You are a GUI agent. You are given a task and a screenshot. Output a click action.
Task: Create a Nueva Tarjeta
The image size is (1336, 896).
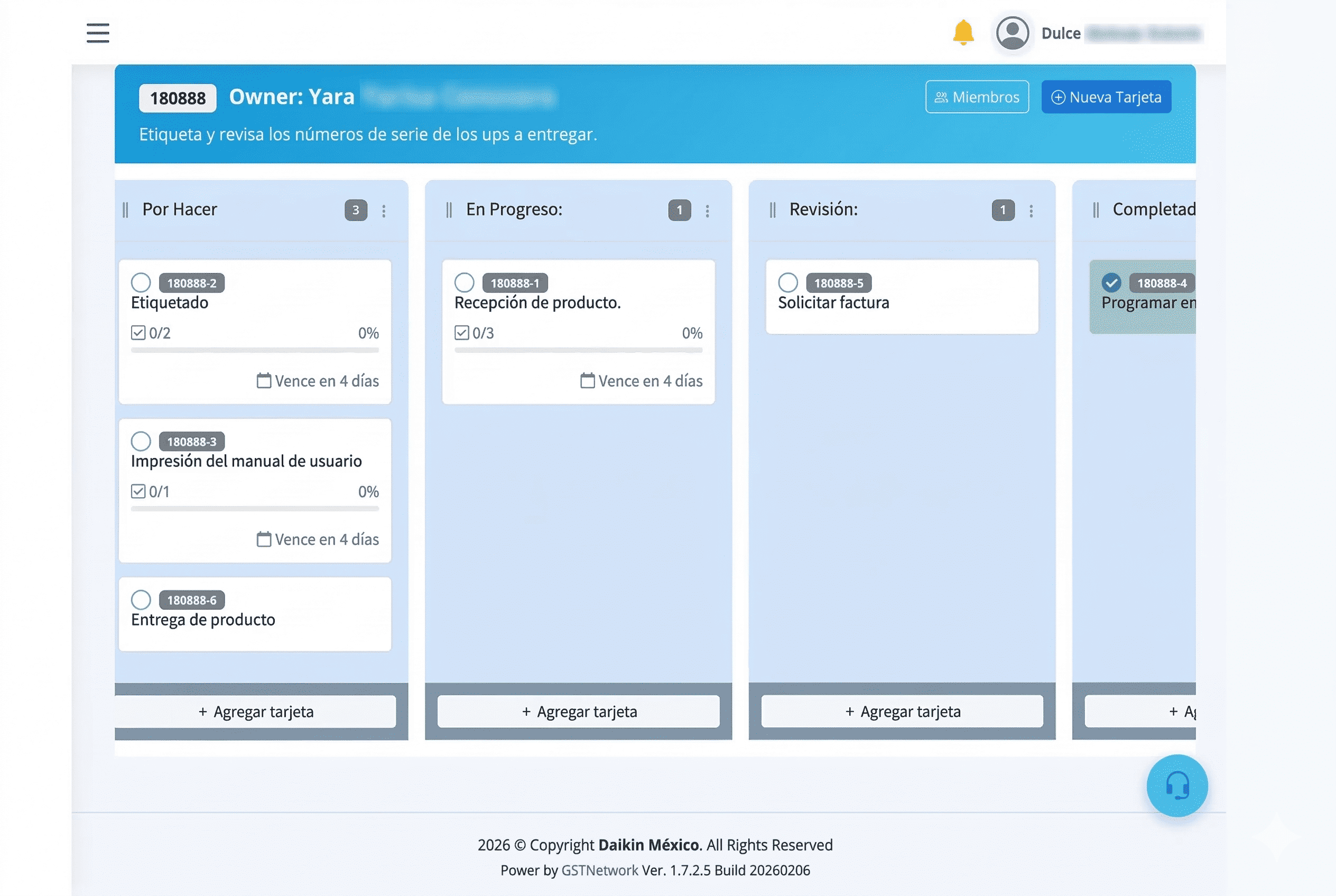coord(1106,97)
